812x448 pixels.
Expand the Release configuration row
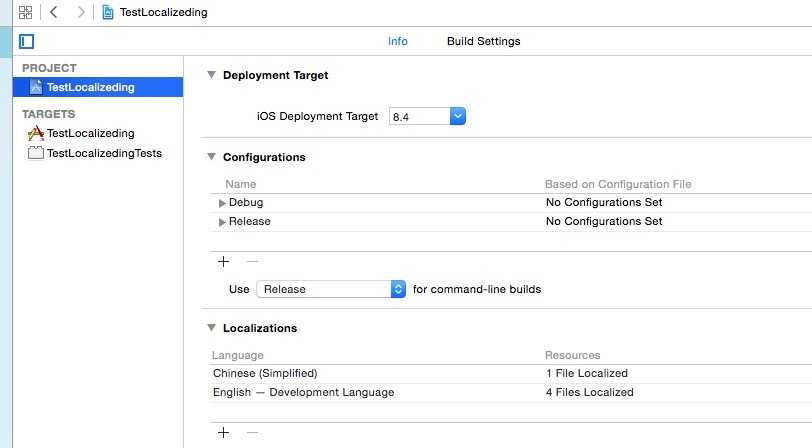(x=222, y=222)
